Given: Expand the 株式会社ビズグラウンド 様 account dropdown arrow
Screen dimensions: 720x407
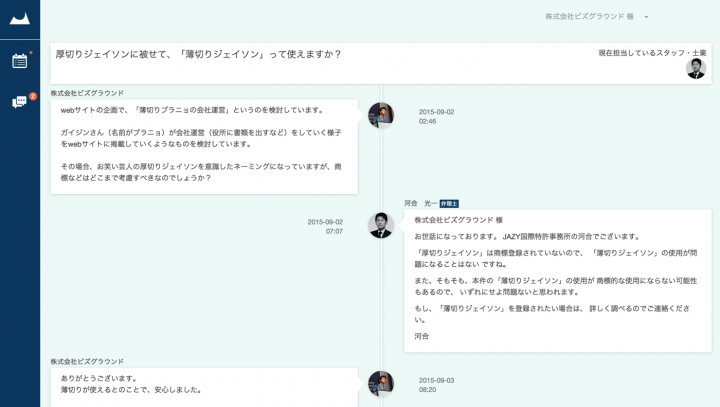Looking at the screenshot, I should click(x=646, y=17).
